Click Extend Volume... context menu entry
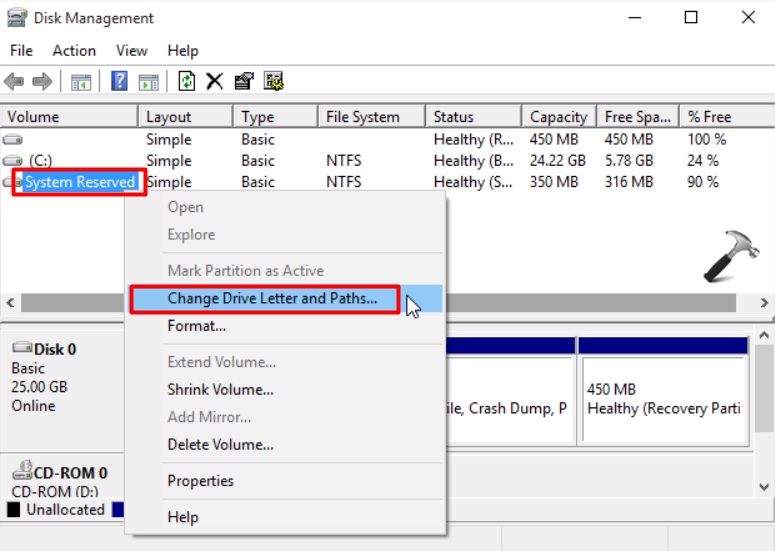This screenshot has height=551, width=775. tap(286, 362)
